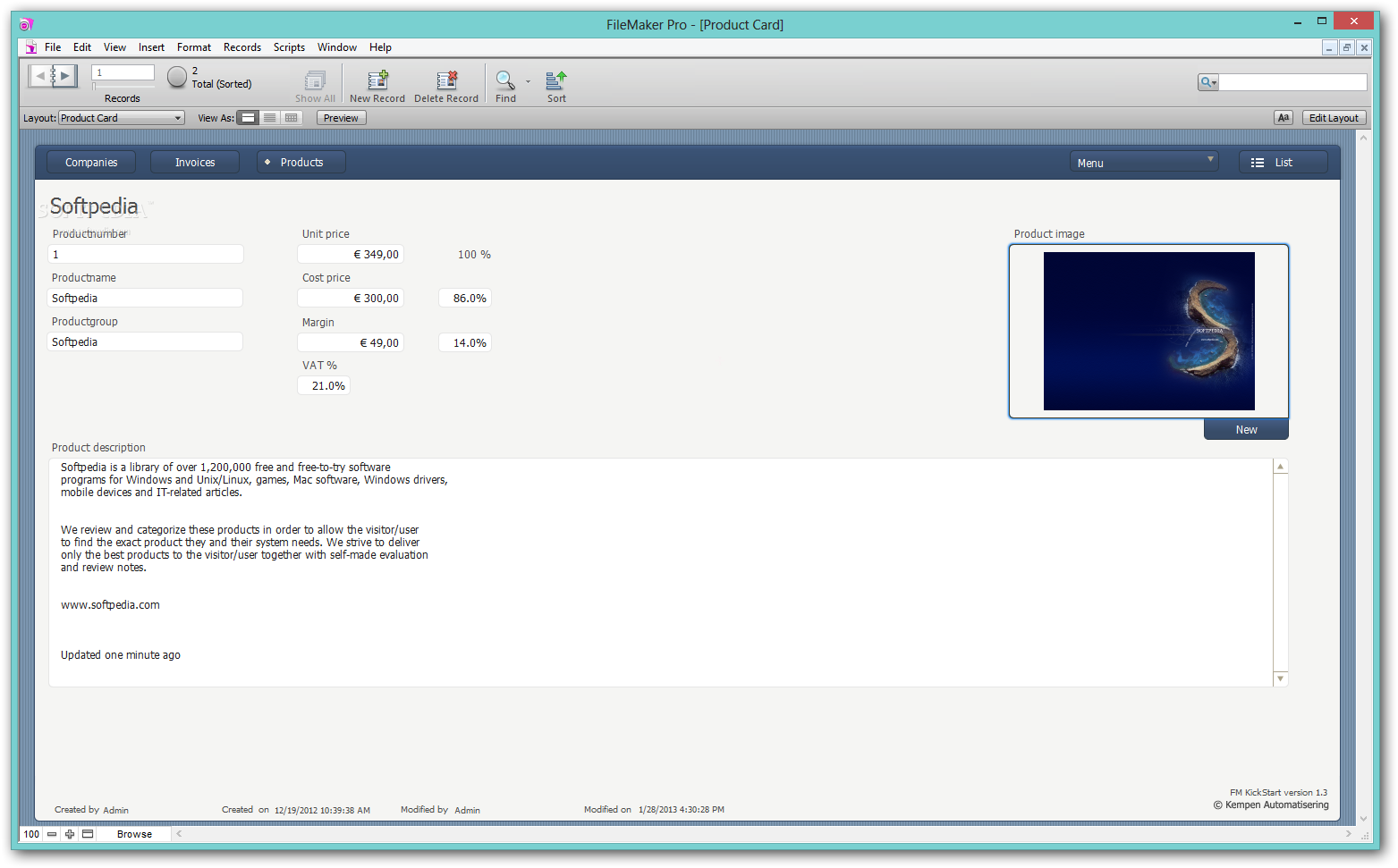Click the Productname field
Viewport: 1398px width, 868px height.
click(x=145, y=298)
